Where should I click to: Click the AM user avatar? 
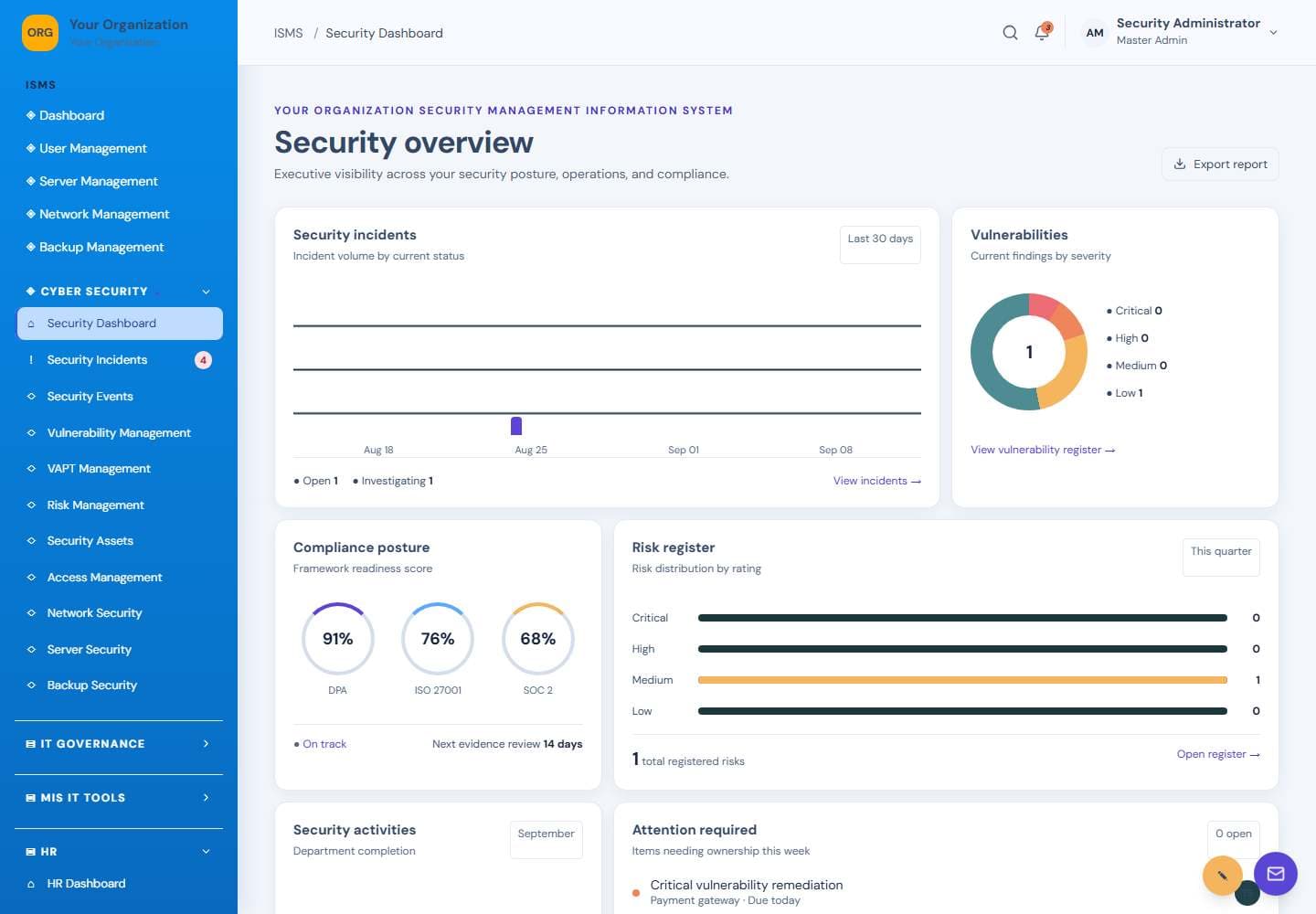[1094, 33]
